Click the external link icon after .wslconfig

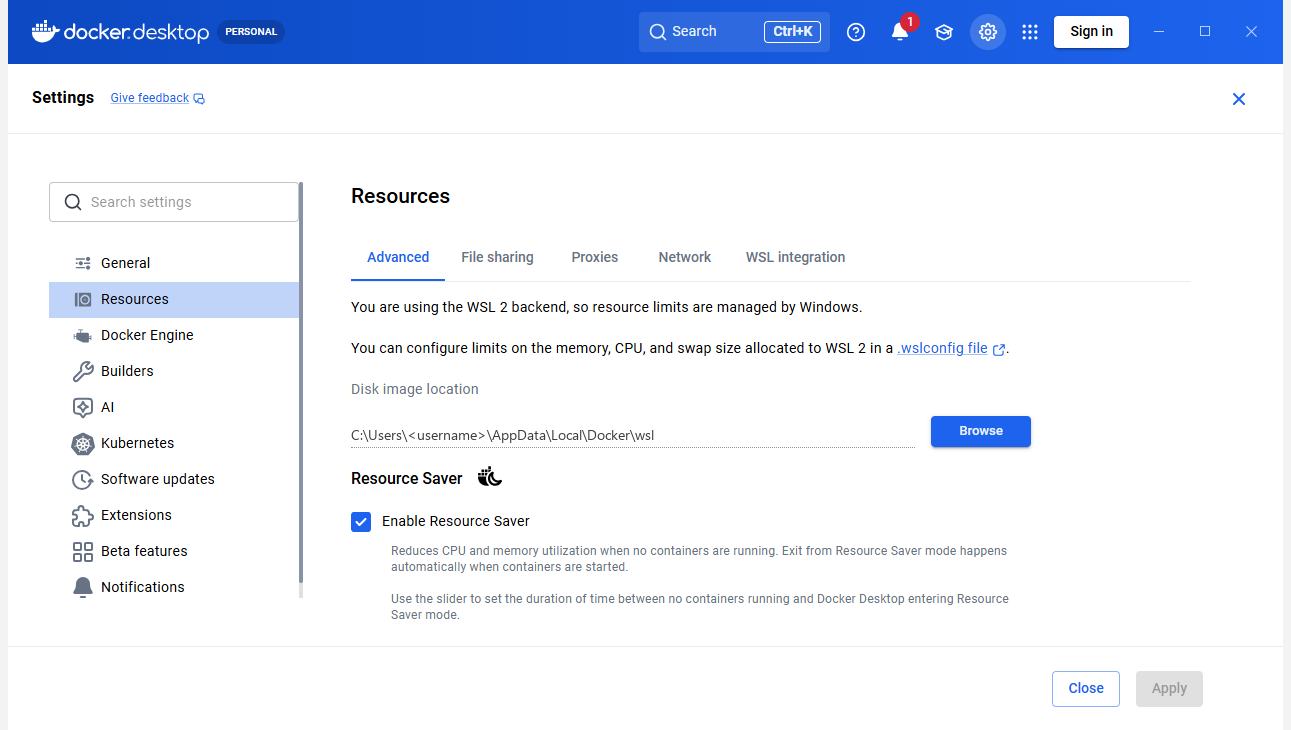999,350
